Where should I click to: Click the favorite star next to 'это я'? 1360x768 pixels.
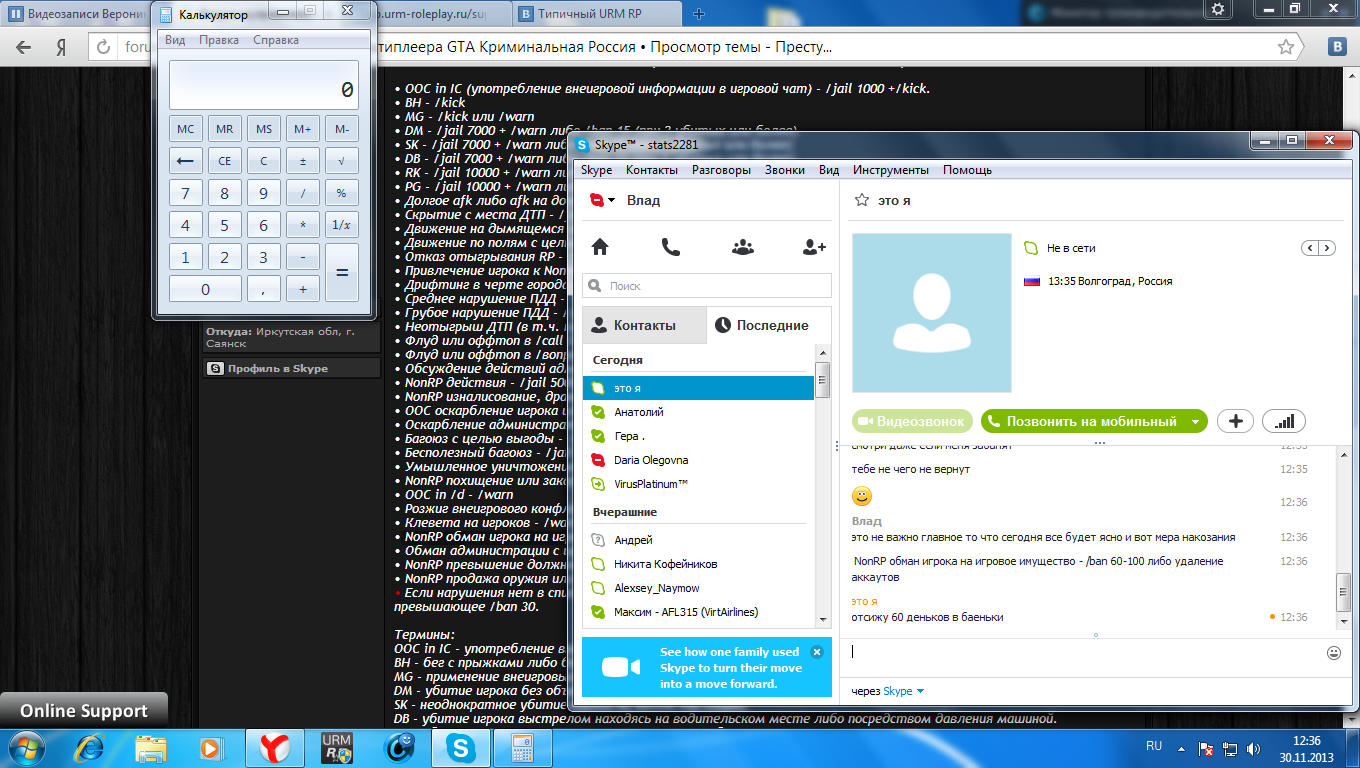tap(860, 201)
